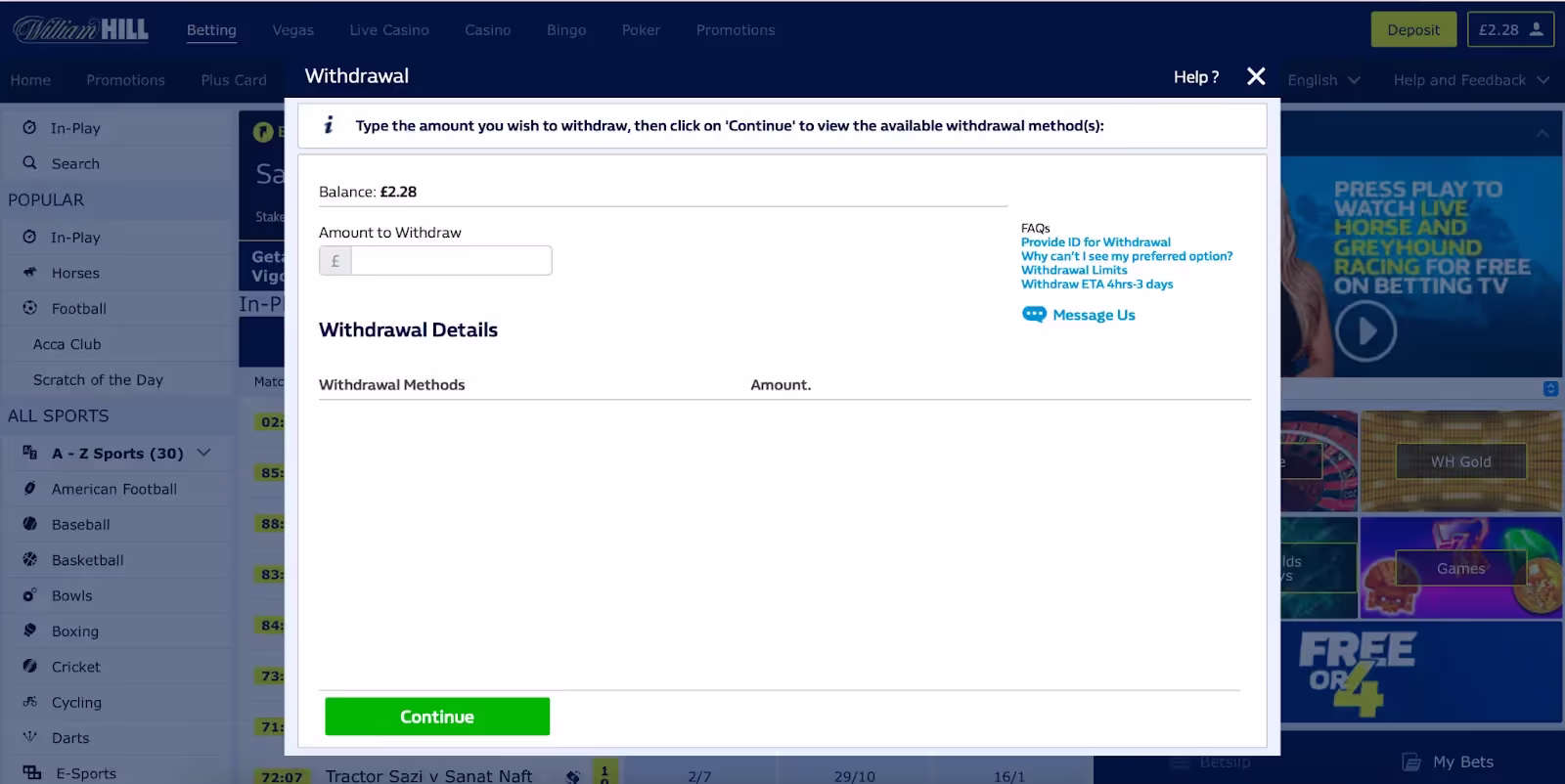The width and height of the screenshot is (1565, 784).
Task: Click the William Hill logo
Action: coord(81,29)
